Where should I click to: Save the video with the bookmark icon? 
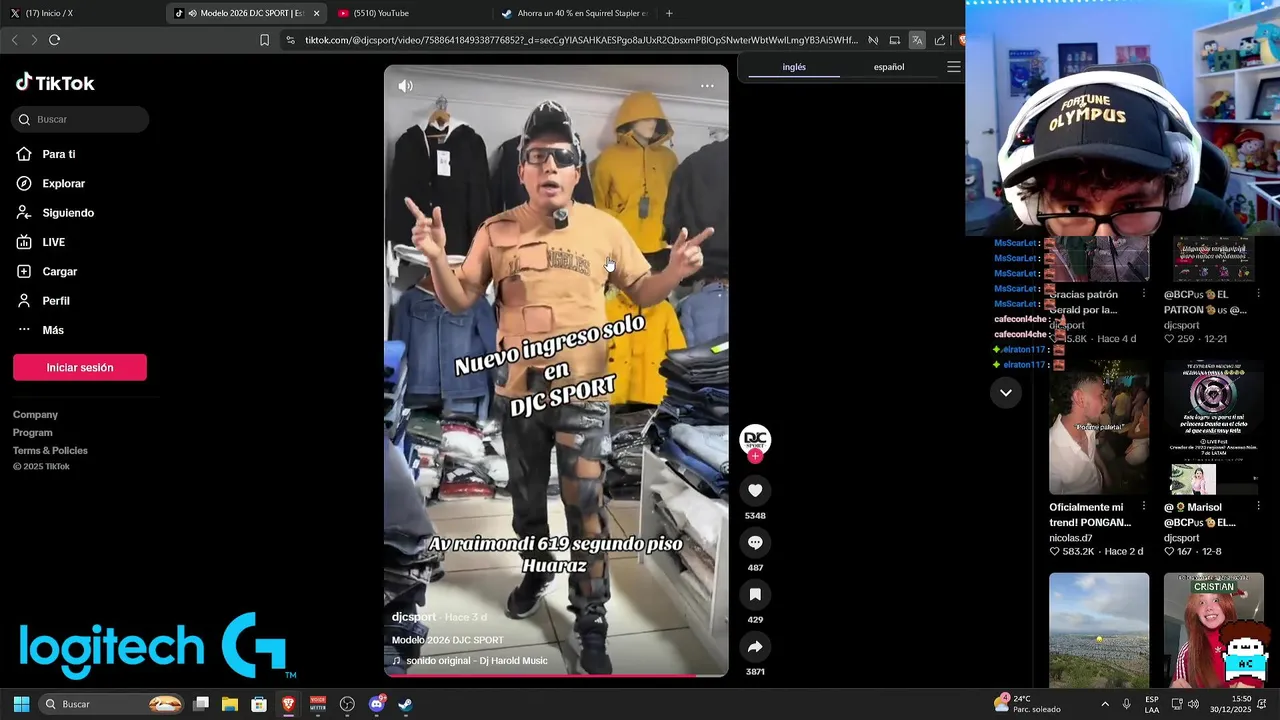click(755, 594)
